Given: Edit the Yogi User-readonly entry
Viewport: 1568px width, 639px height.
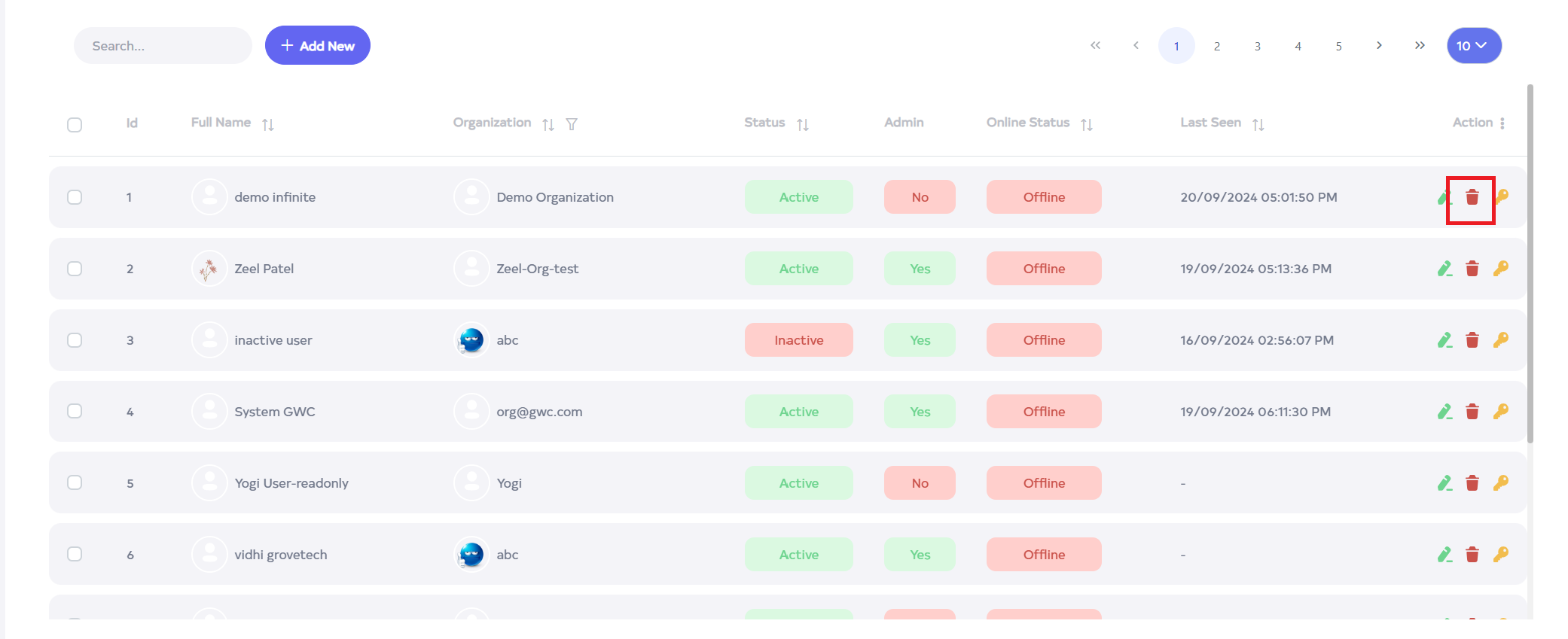Looking at the screenshot, I should tap(1444, 483).
